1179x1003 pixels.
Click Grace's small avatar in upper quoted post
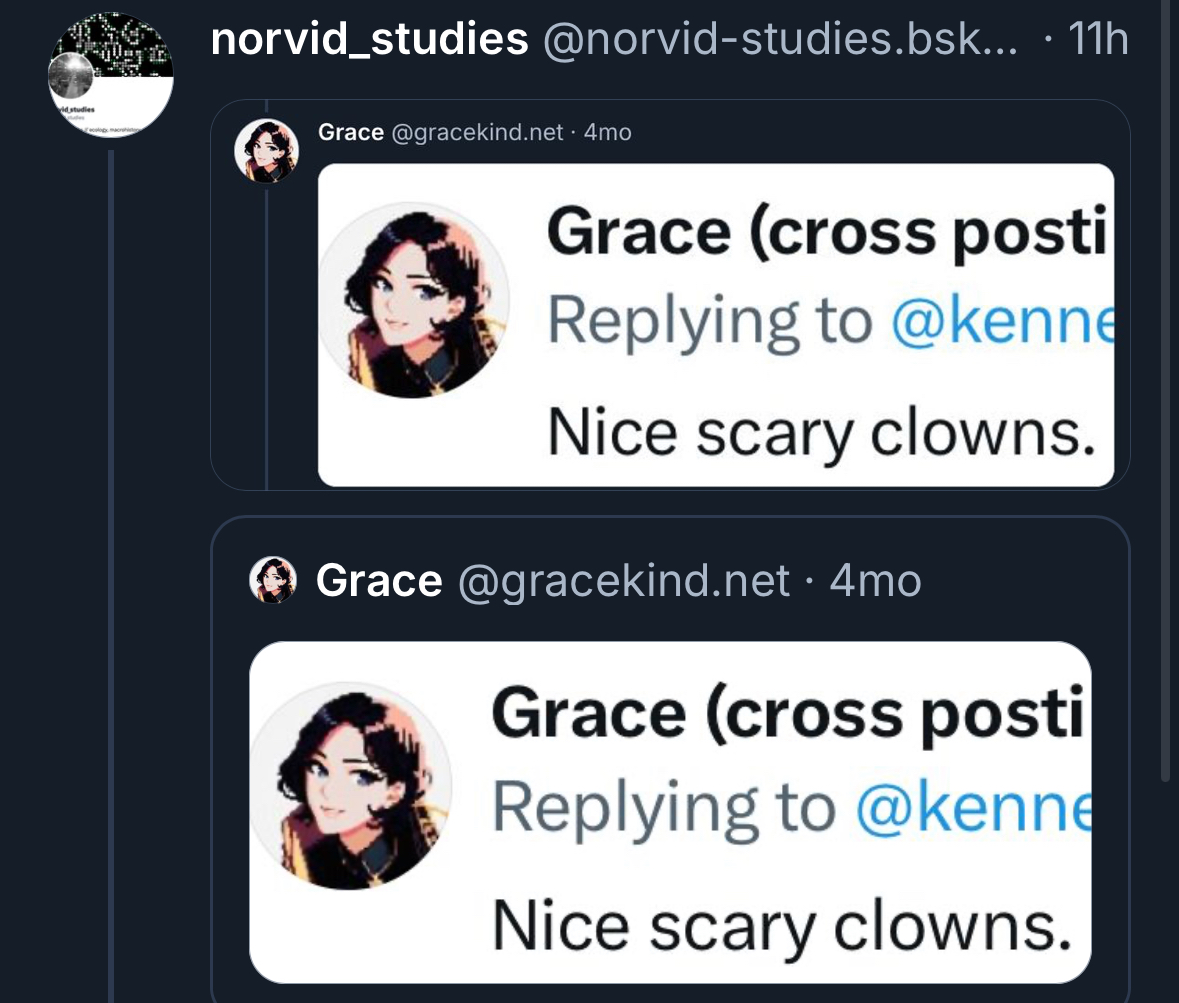pos(266,150)
